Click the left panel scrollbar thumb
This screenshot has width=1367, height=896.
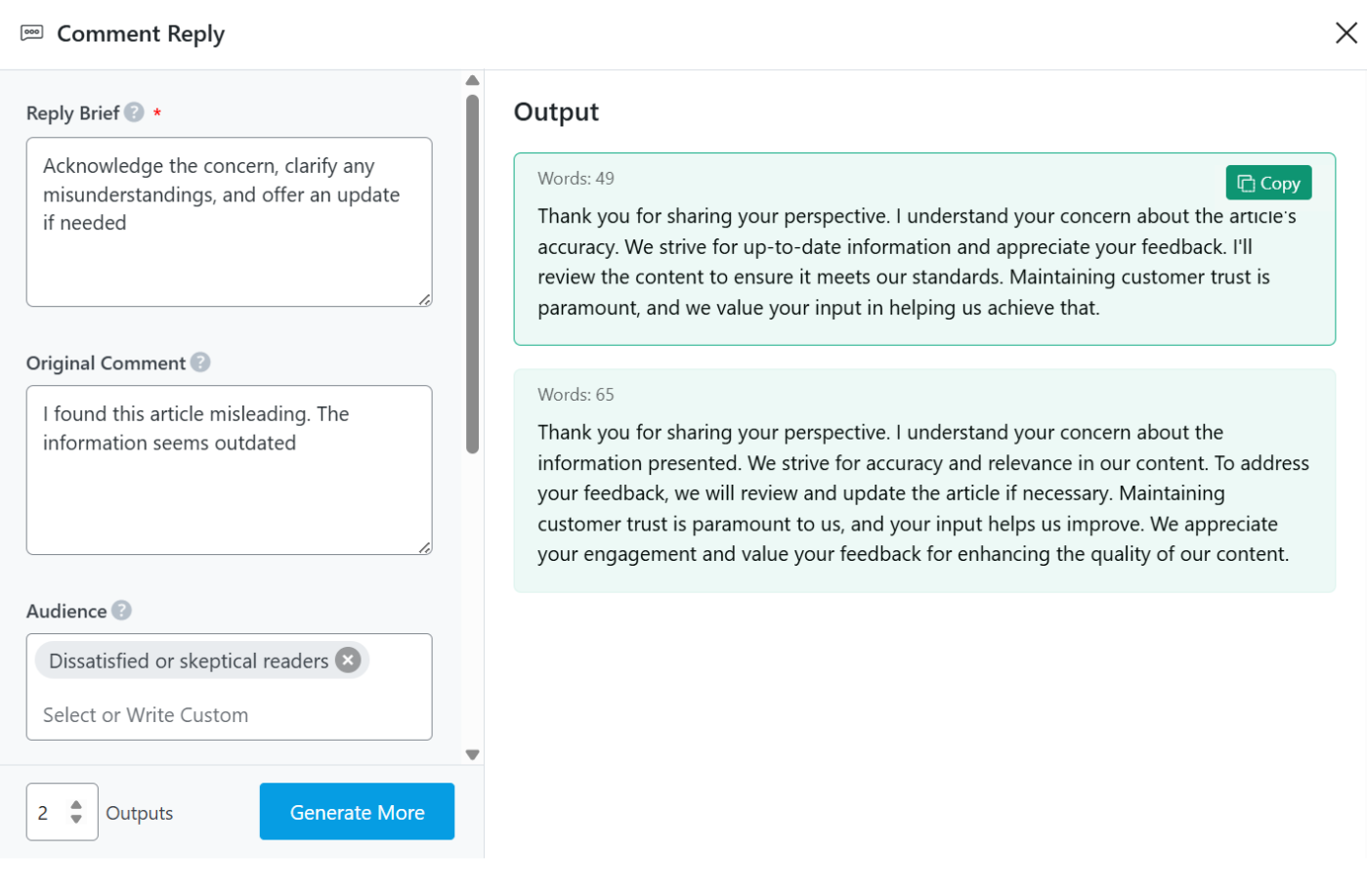(473, 274)
